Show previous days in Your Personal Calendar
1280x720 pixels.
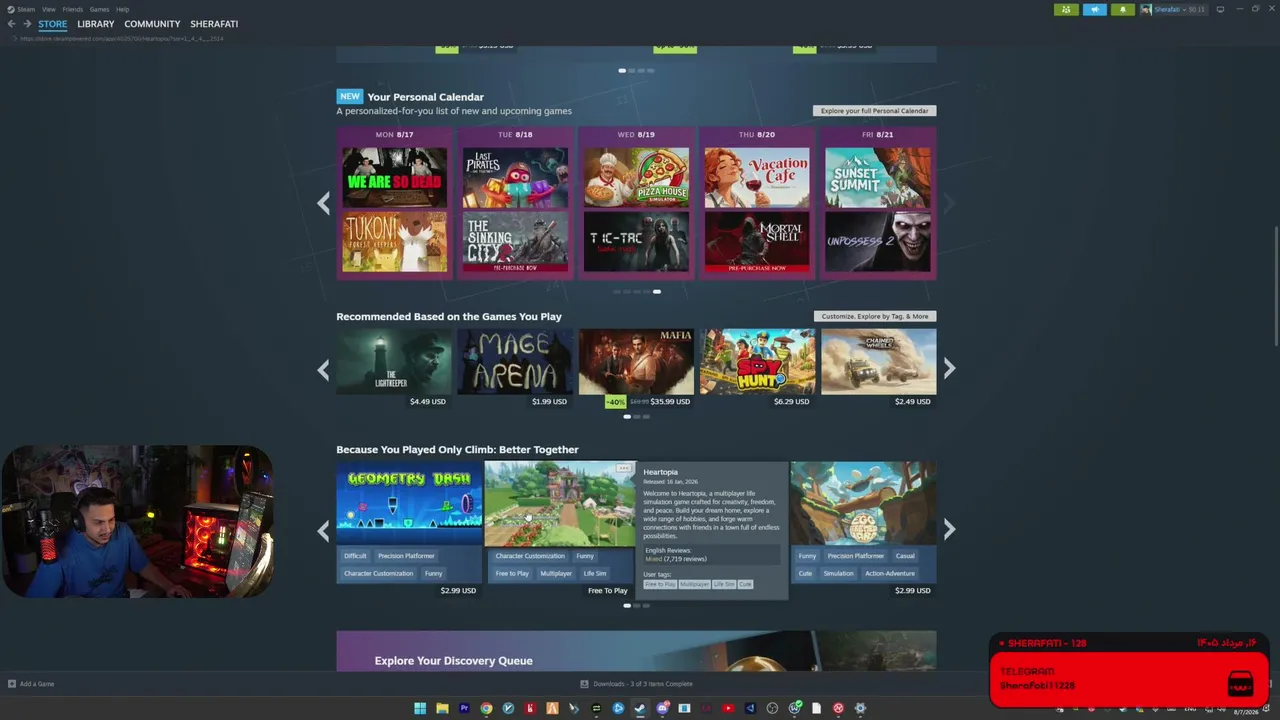(x=323, y=204)
